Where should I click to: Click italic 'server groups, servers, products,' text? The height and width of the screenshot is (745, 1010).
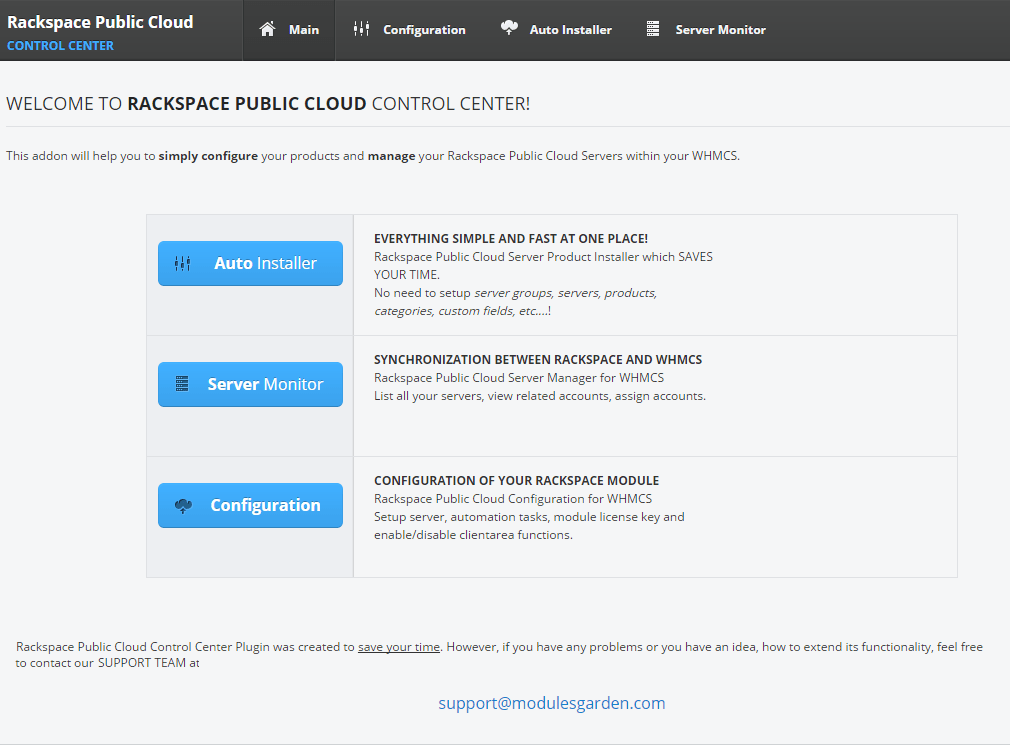click(x=566, y=293)
